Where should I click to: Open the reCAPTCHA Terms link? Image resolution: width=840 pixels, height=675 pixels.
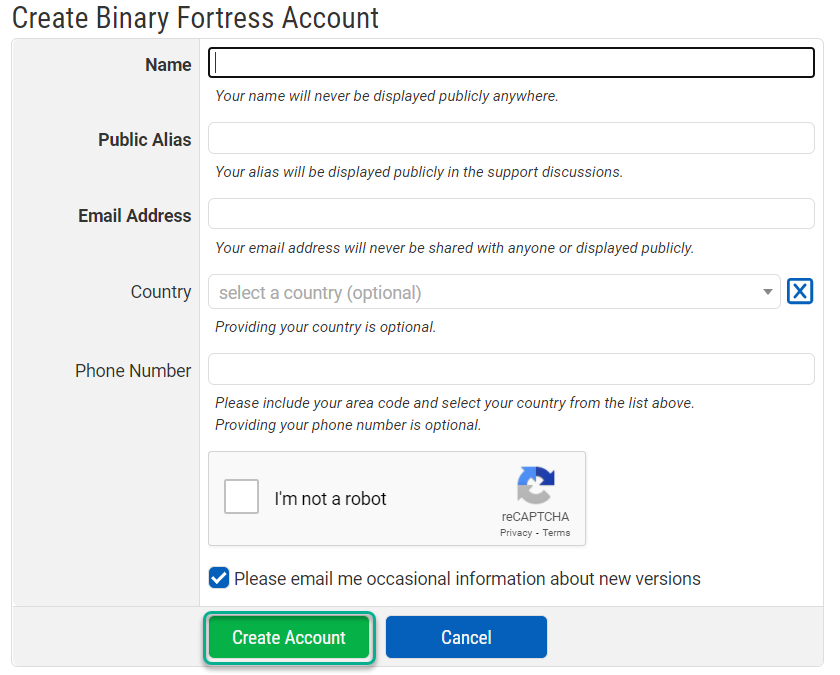tap(556, 533)
